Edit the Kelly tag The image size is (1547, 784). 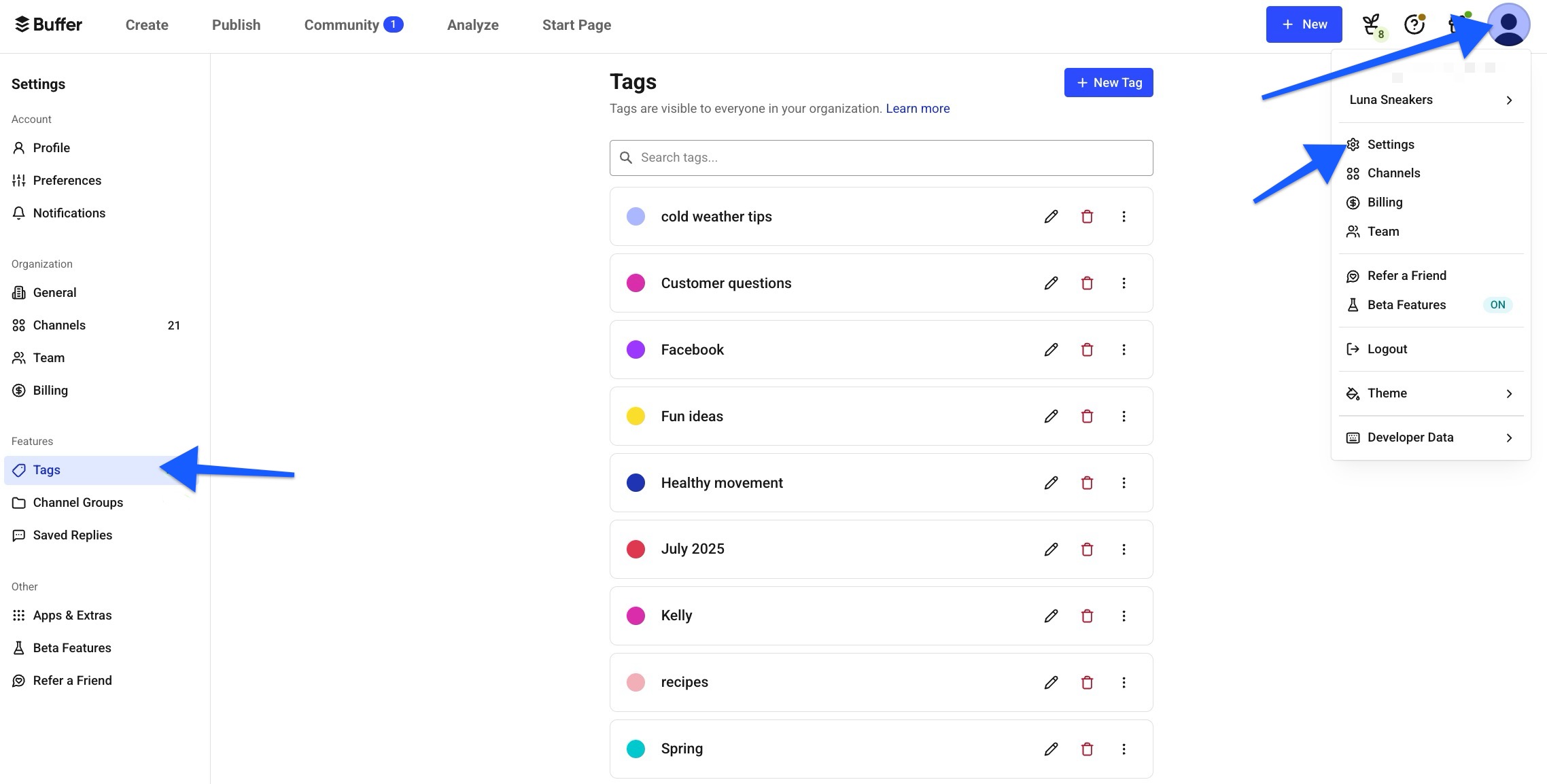(1051, 616)
